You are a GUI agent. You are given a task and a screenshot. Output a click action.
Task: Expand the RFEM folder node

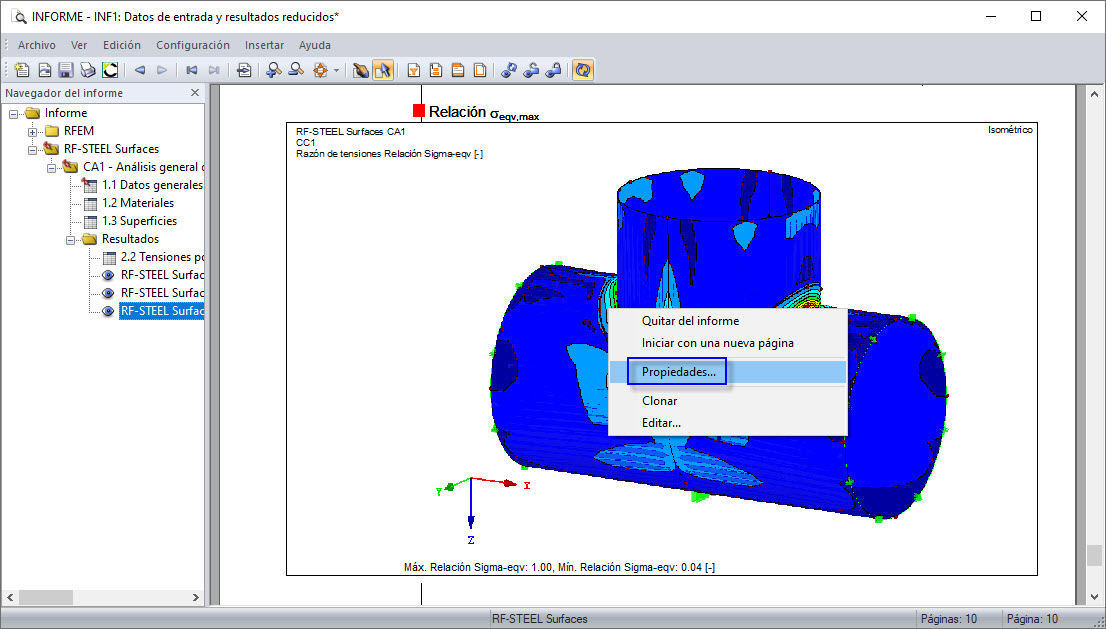point(32,132)
